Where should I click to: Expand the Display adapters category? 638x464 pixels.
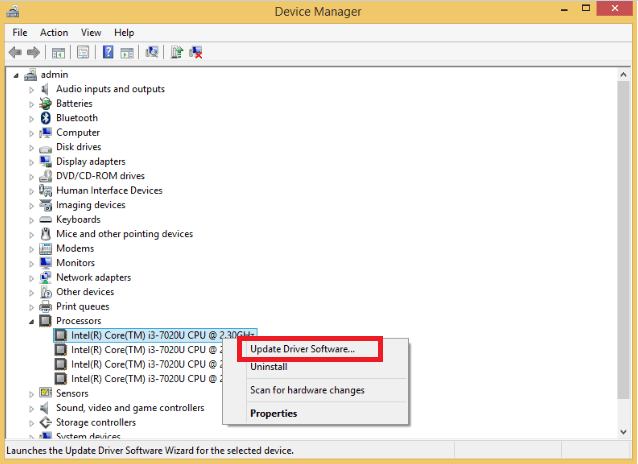tap(31, 162)
